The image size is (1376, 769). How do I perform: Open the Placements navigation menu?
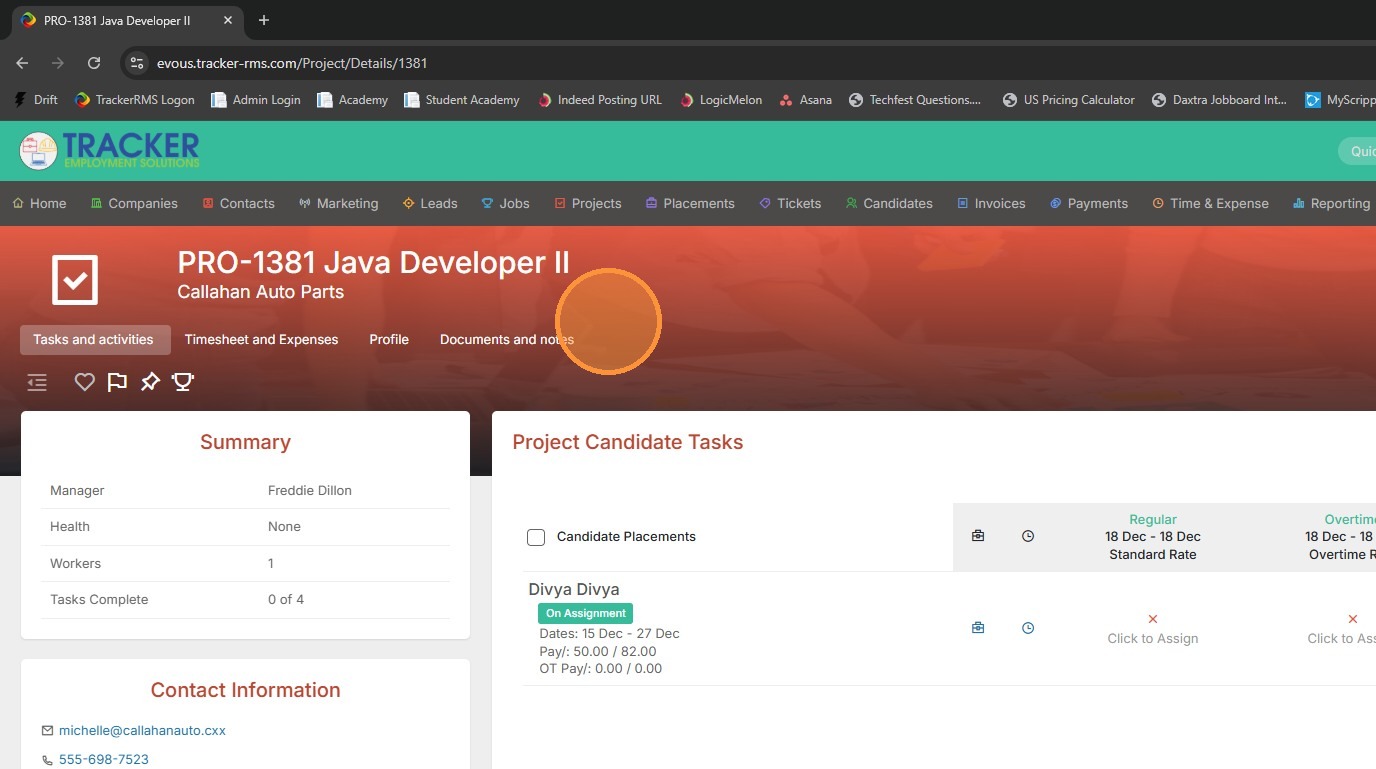click(x=689, y=203)
